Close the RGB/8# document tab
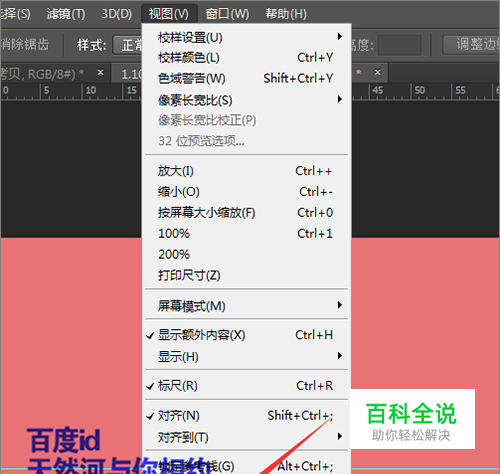Image resolution: width=500 pixels, height=474 pixels. click(x=100, y=72)
